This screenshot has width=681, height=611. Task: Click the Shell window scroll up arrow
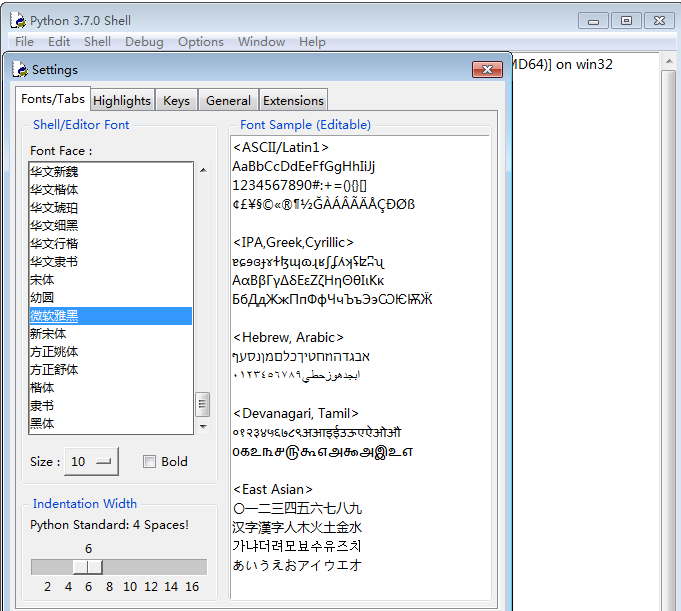(669, 62)
